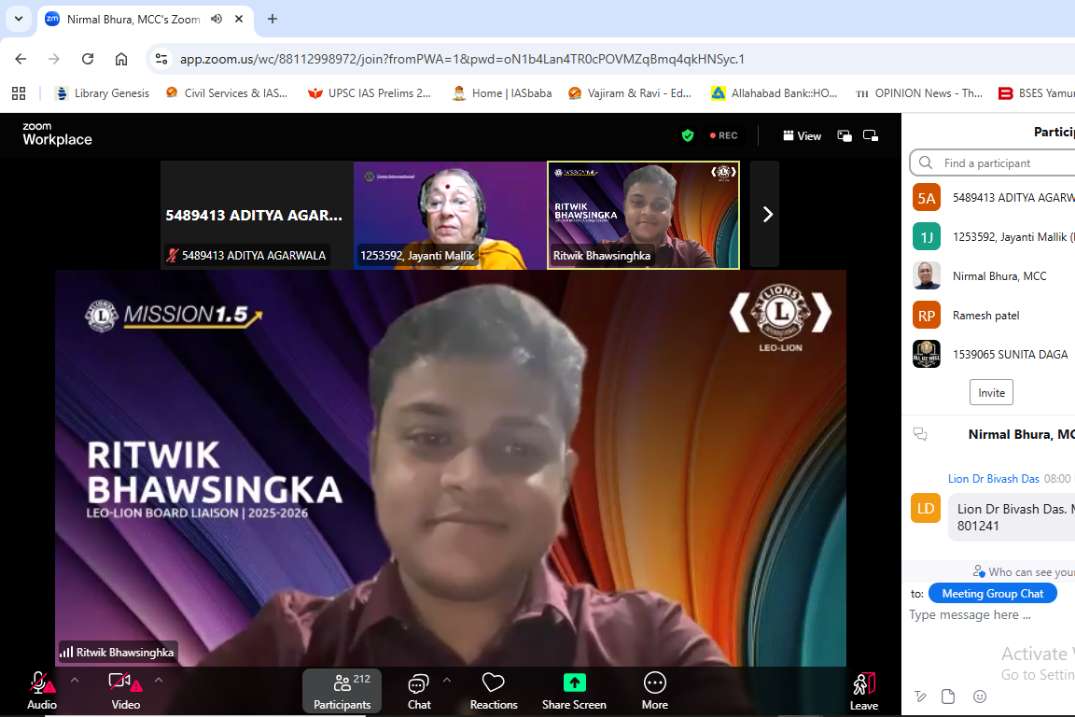The image size is (1075, 717).
Task: Click the file attachment icon in chat
Action: coord(948,696)
